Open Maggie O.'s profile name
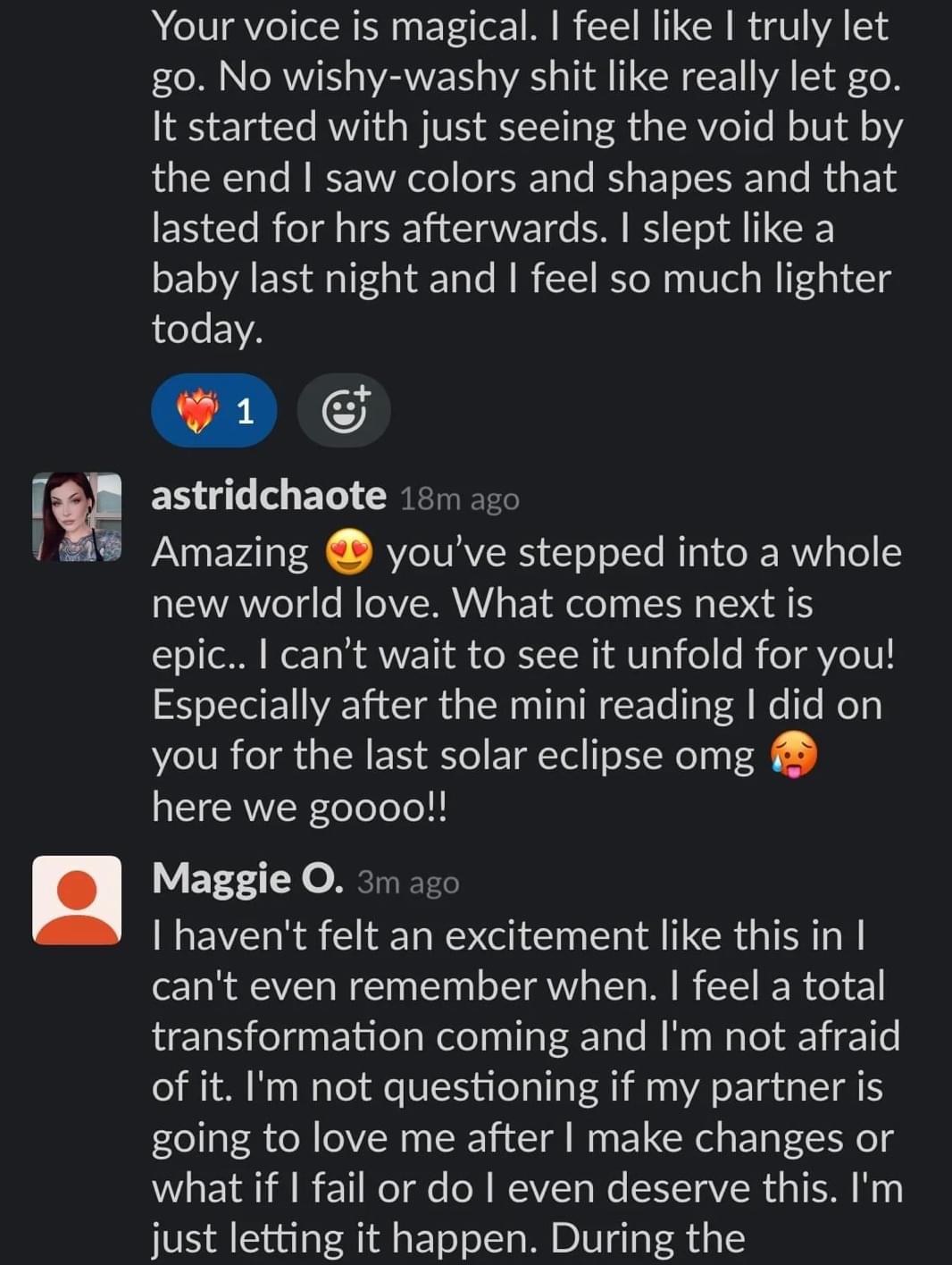This screenshot has height=1265, width=952. tap(247, 879)
